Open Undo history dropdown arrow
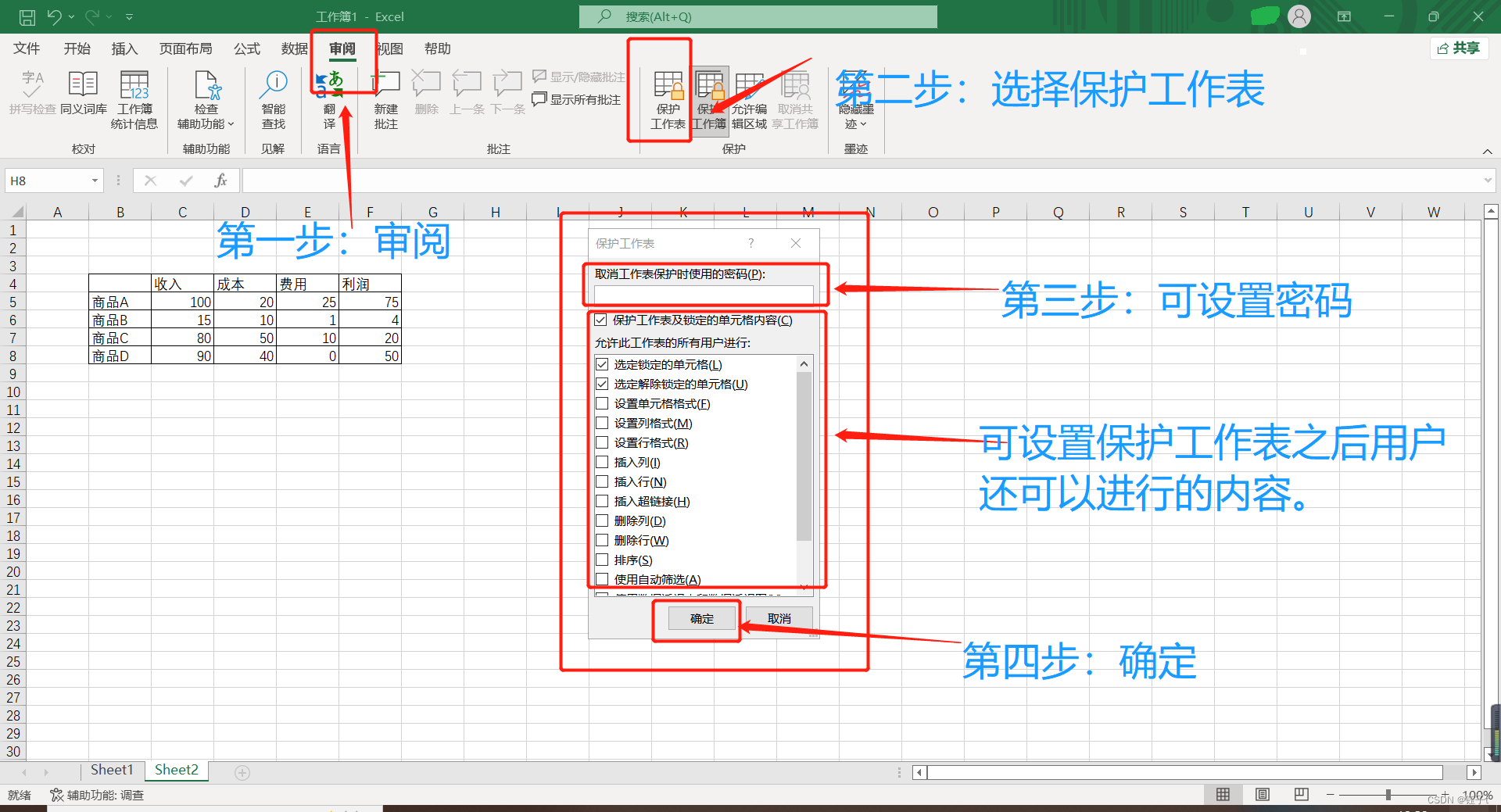Screen dimensions: 1501x812 [x=71, y=16]
